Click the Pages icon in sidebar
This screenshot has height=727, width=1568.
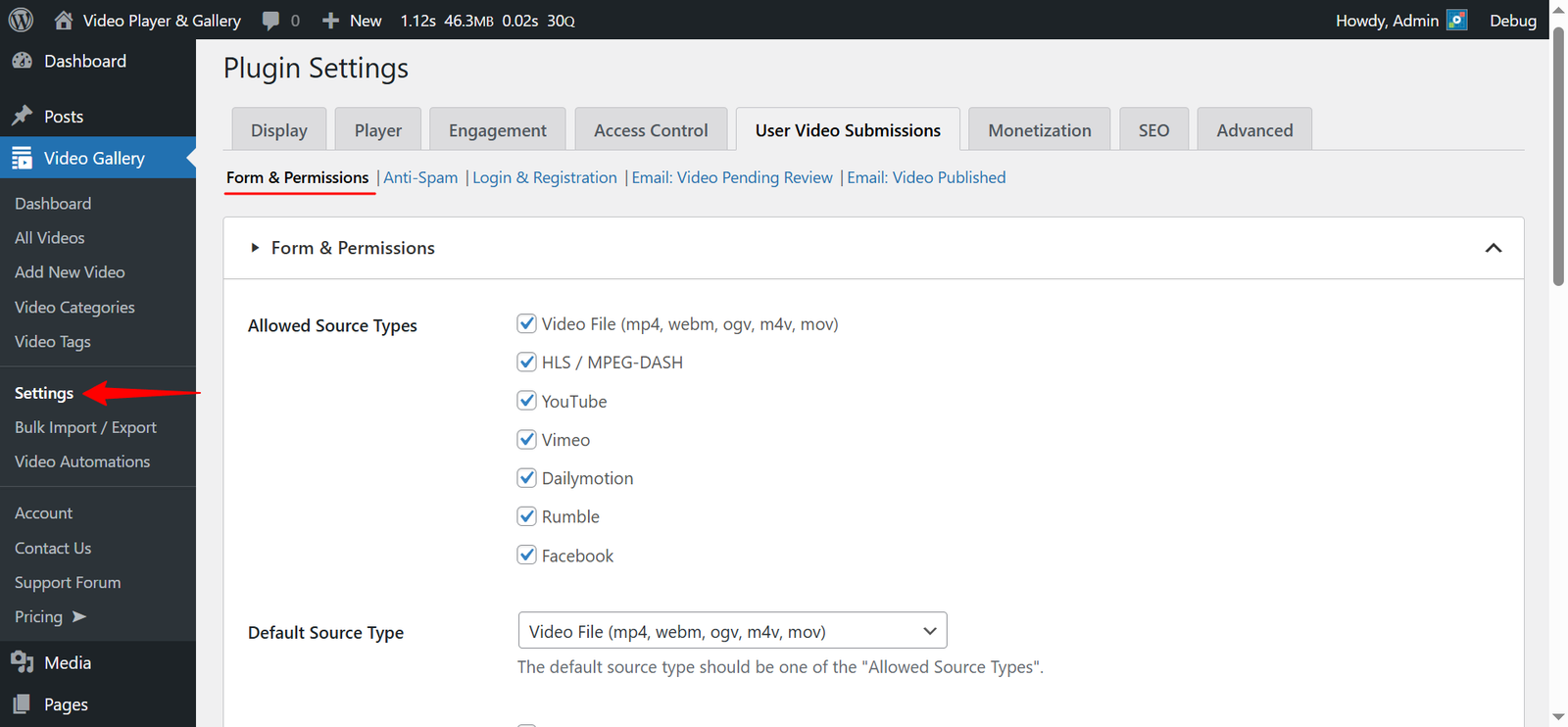(22, 703)
